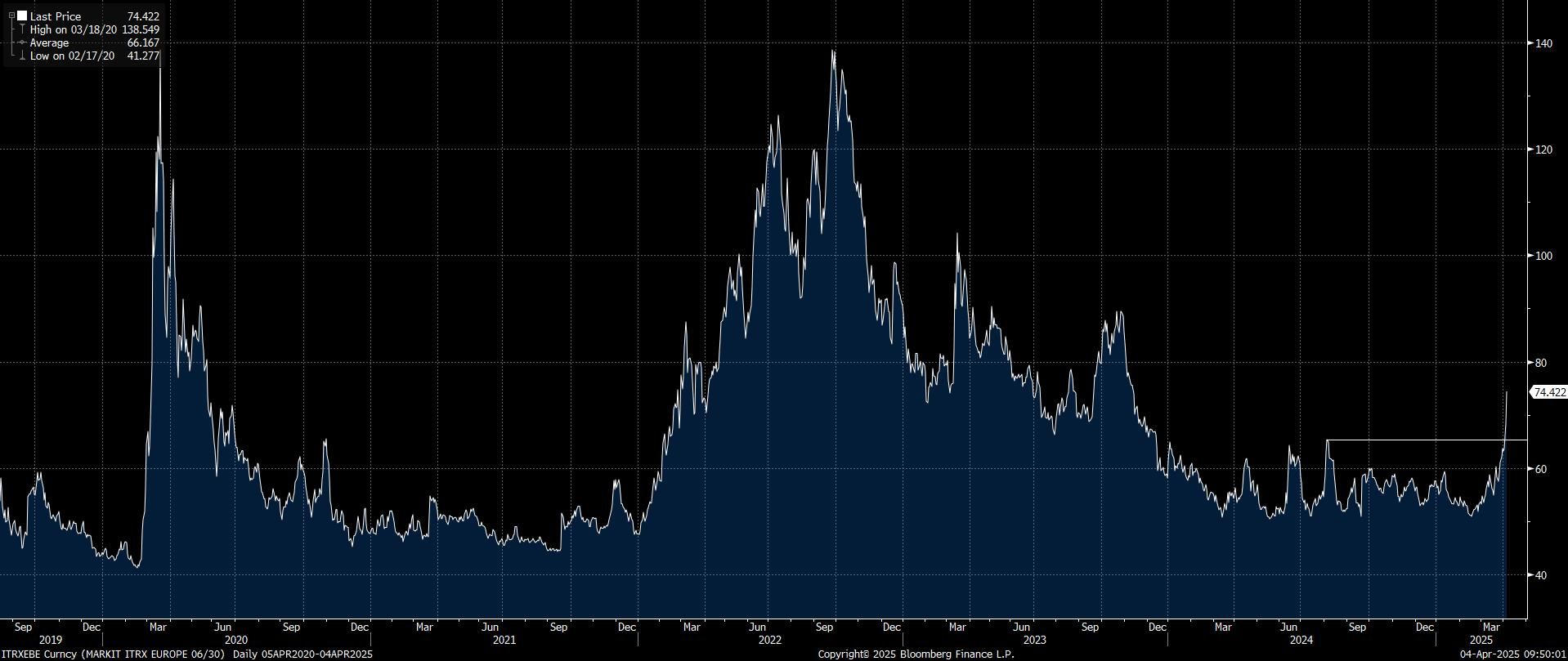Click the Jun month label in 2024

click(1290, 628)
